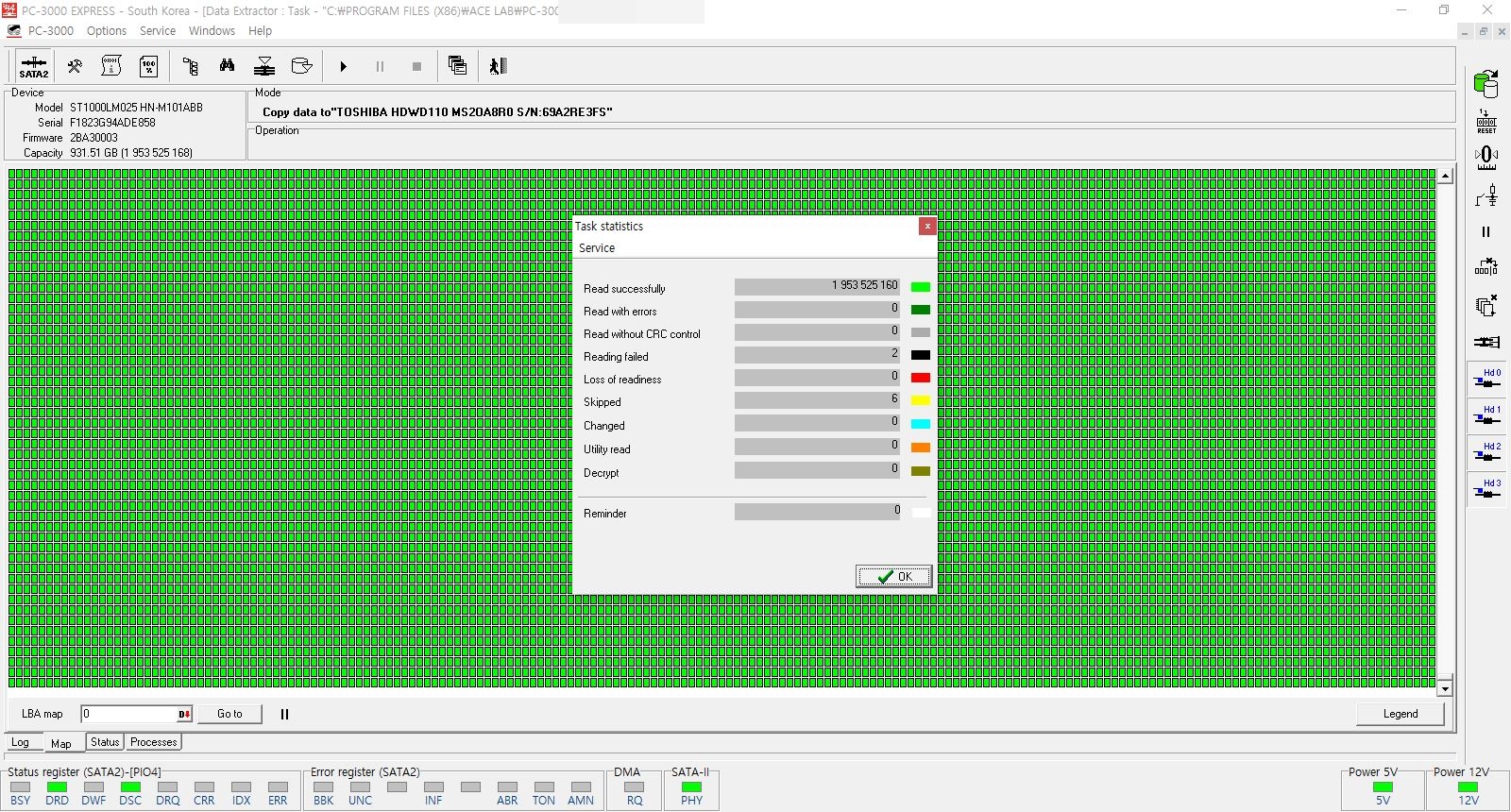Click the RESET counter sidebar icon

pyautogui.click(x=1486, y=122)
